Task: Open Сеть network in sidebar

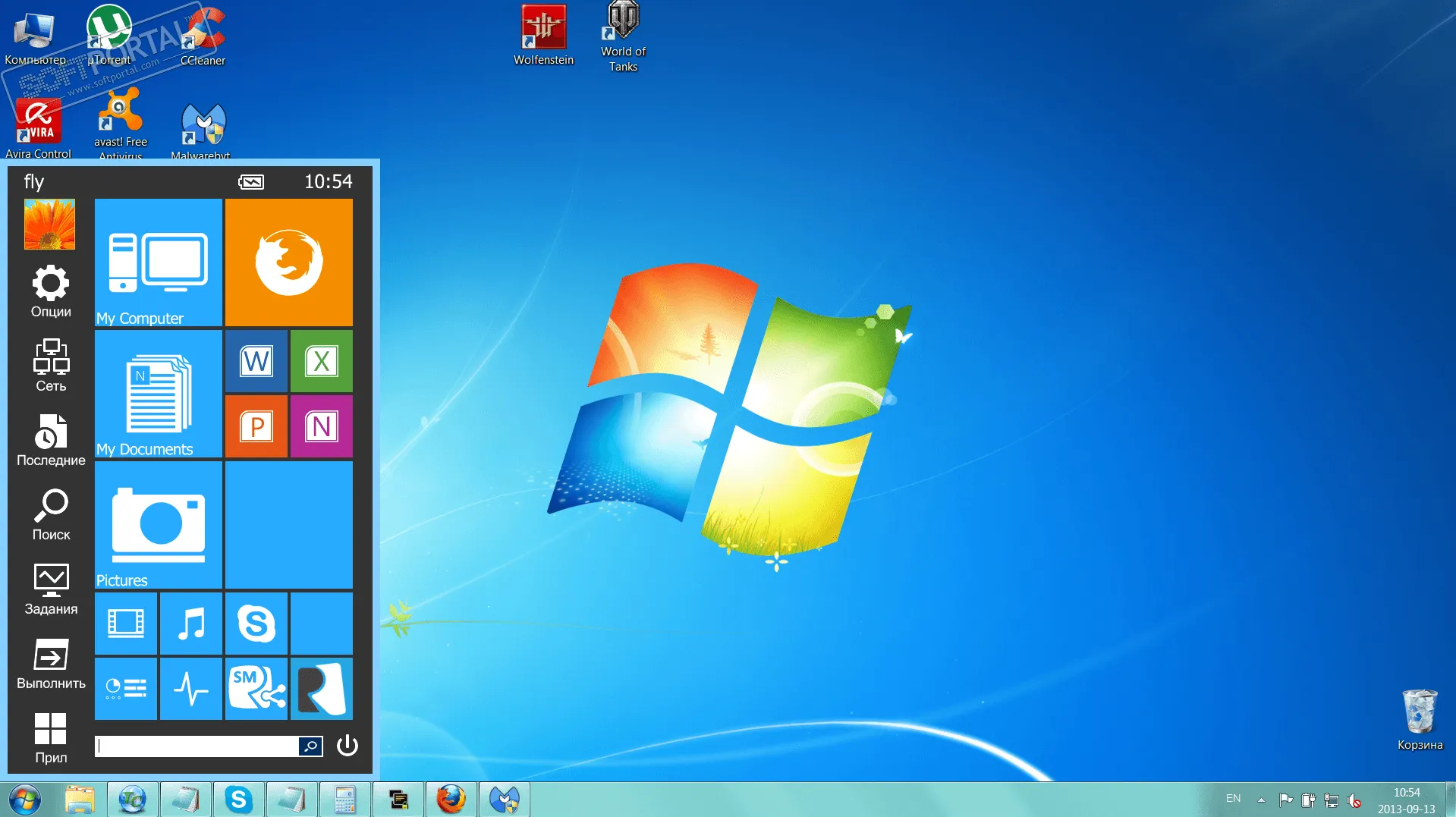Action: (51, 366)
